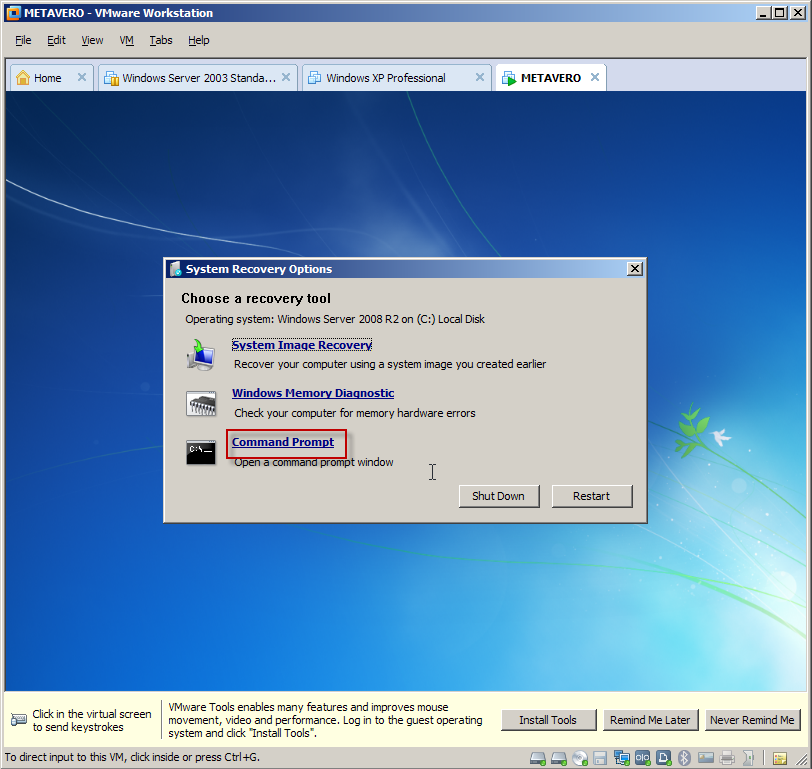Click the System Recovery Options title icon

coord(176,269)
